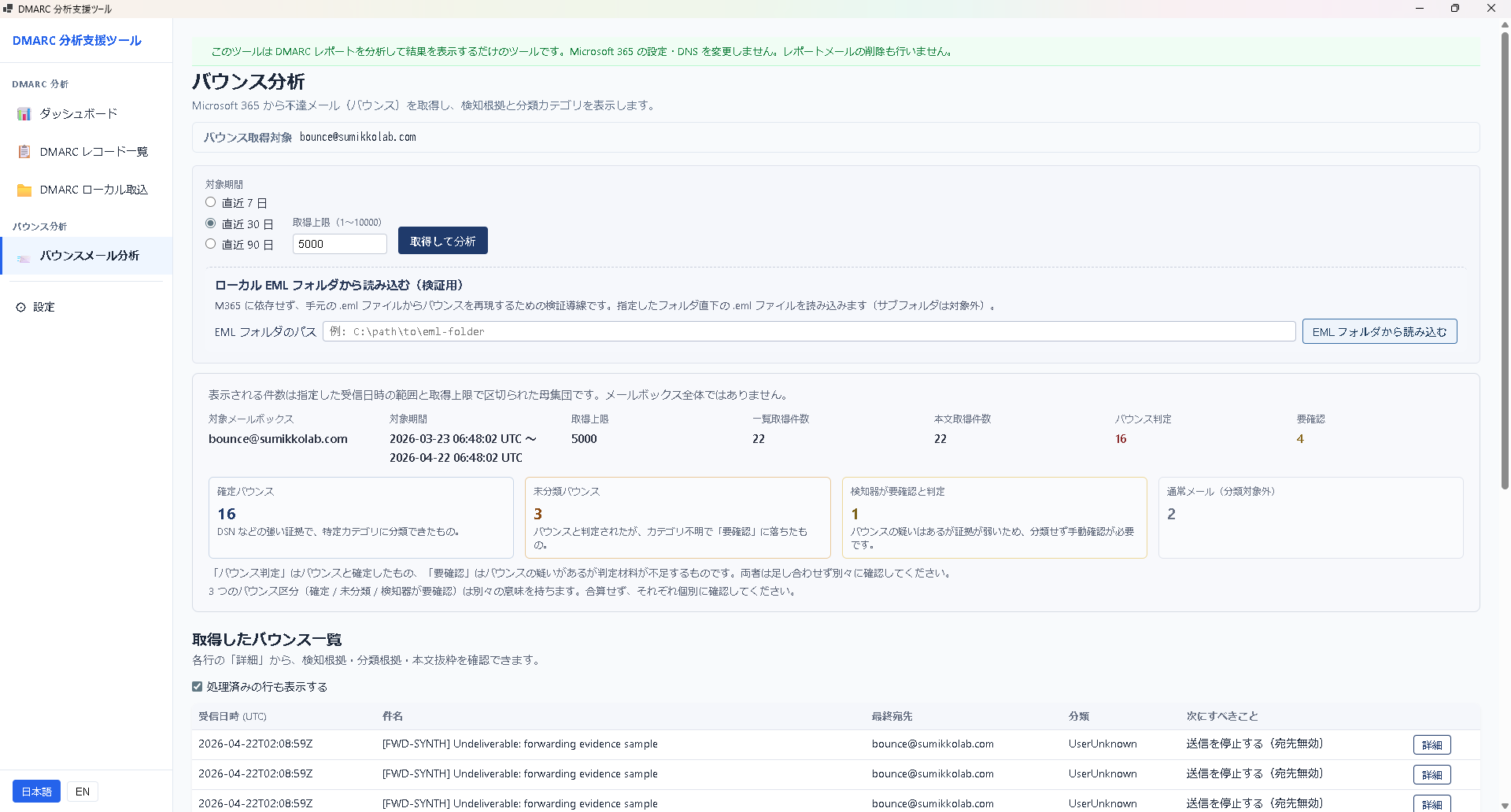The height and width of the screenshot is (812, 1511).
Task: Switch language to 日本語
Action: [36, 792]
